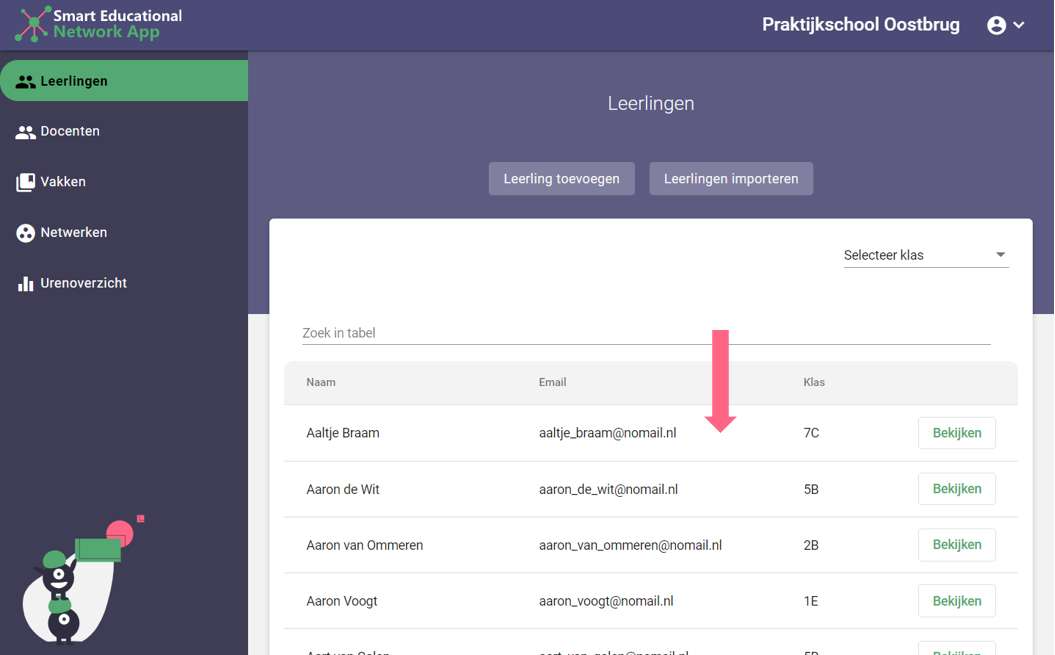
Task: Click the Urenoverzicht bar chart icon
Action: pos(25,284)
